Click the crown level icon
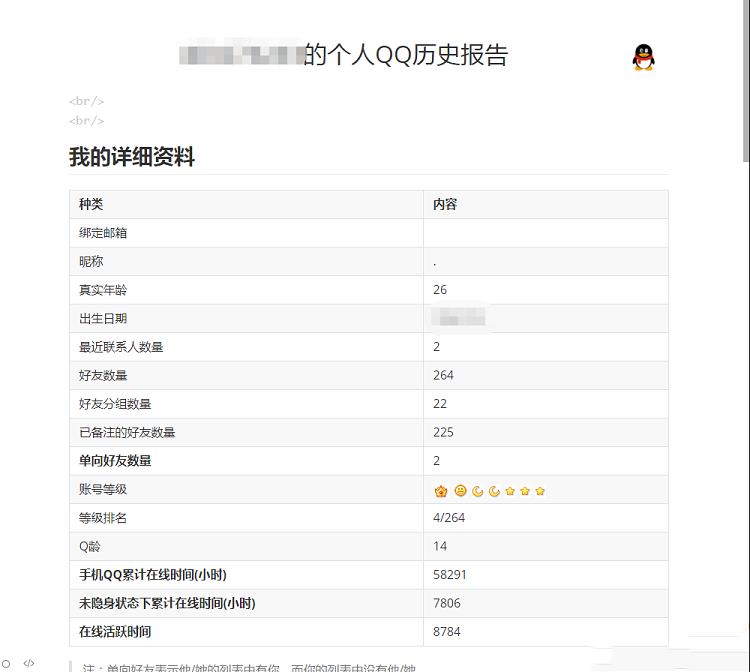750x672 pixels. 441,491
